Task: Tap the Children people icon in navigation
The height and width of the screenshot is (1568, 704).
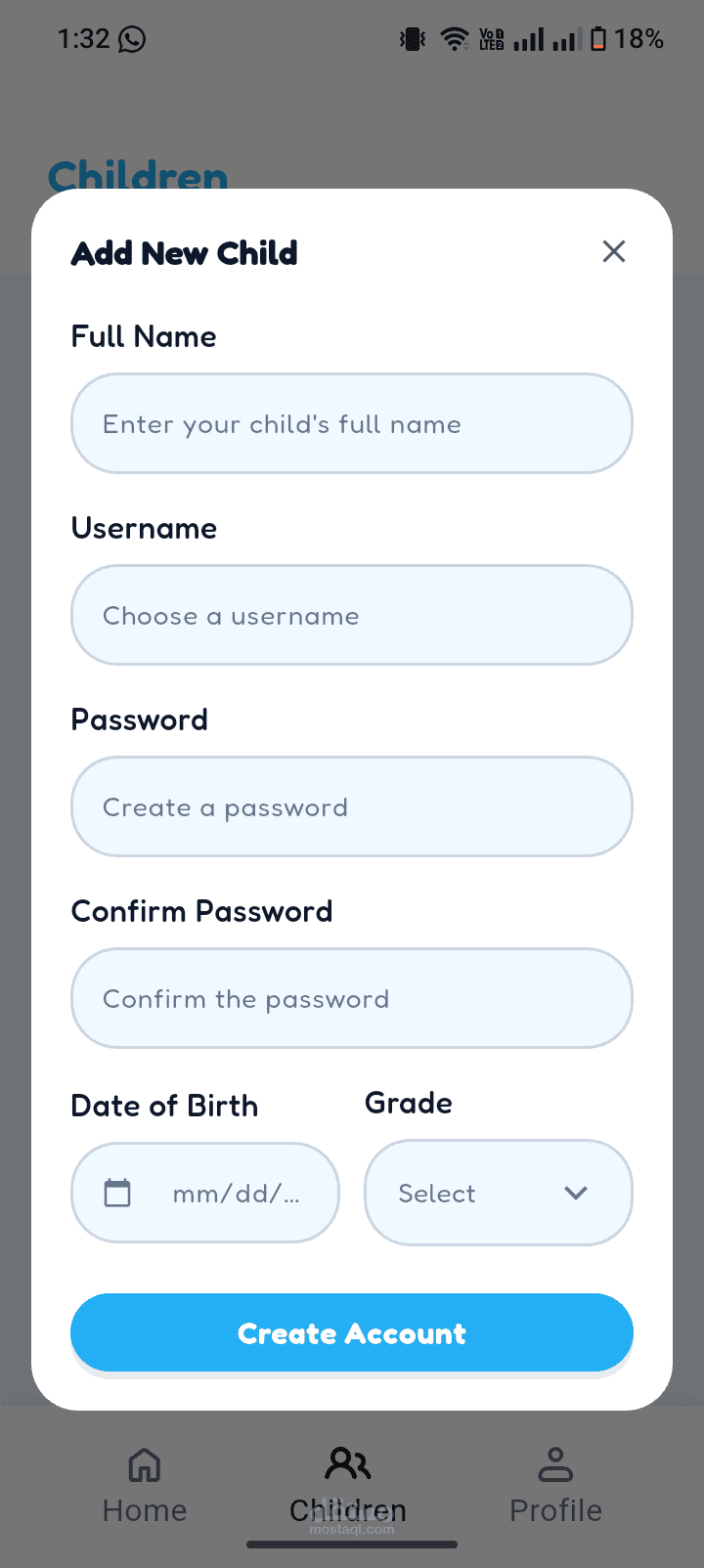Action: [348, 1463]
